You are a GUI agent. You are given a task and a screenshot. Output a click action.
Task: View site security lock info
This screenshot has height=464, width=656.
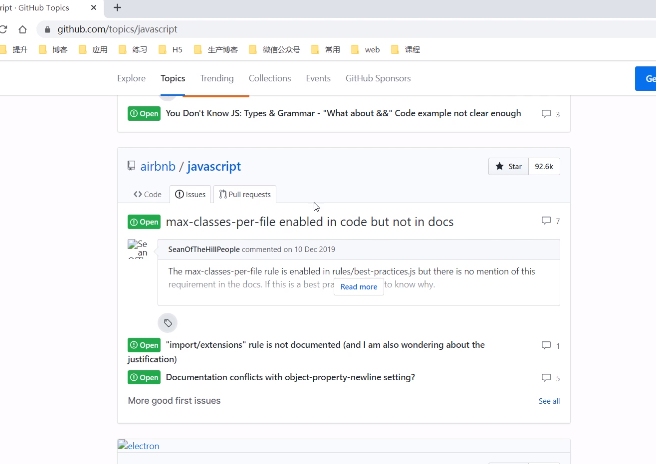pyautogui.click(x=47, y=29)
